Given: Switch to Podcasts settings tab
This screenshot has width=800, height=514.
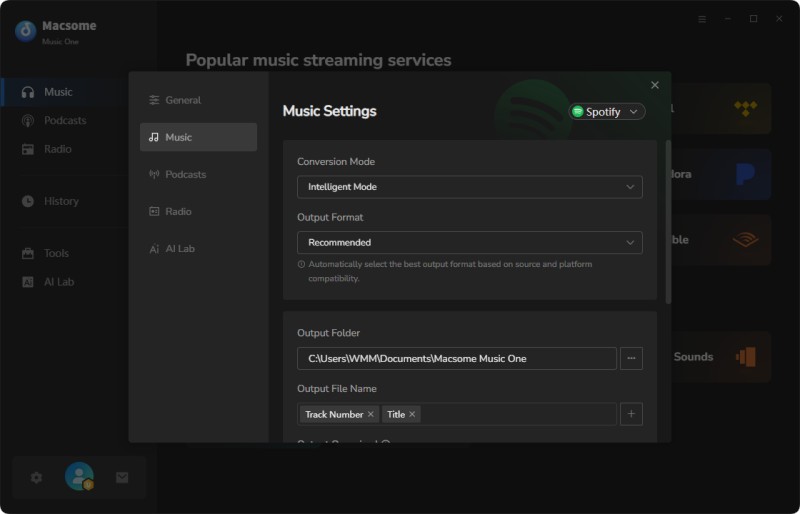Looking at the screenshot, I should 185,174.
